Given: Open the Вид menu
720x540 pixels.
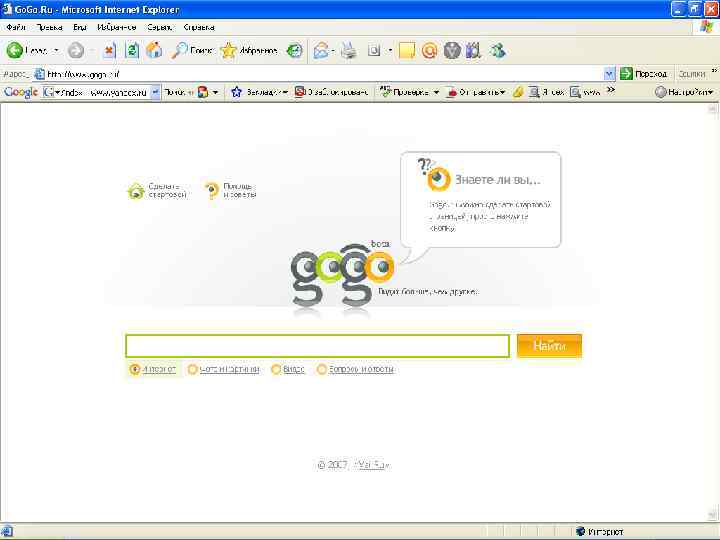Looking at the screenshot, I should (x=79, y=27).
